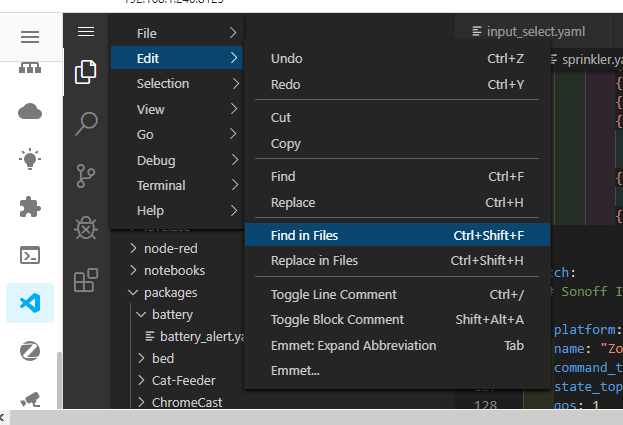Open the Source Control branch icon

point(87,176)
